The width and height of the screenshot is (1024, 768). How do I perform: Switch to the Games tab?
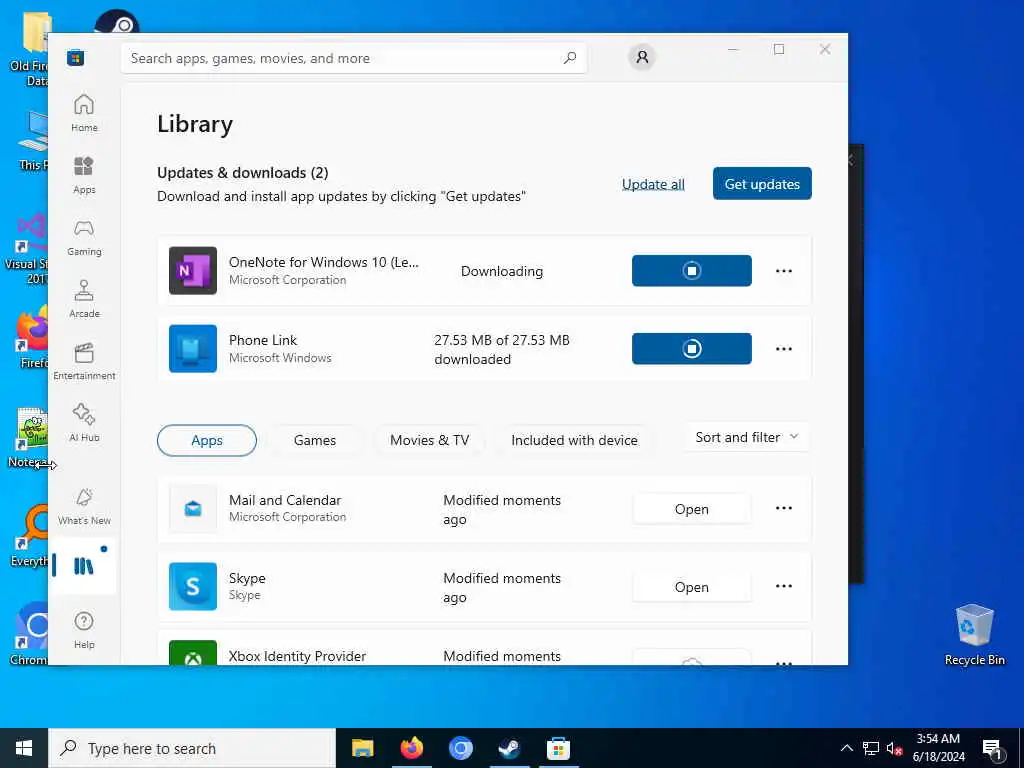point(315,440)
